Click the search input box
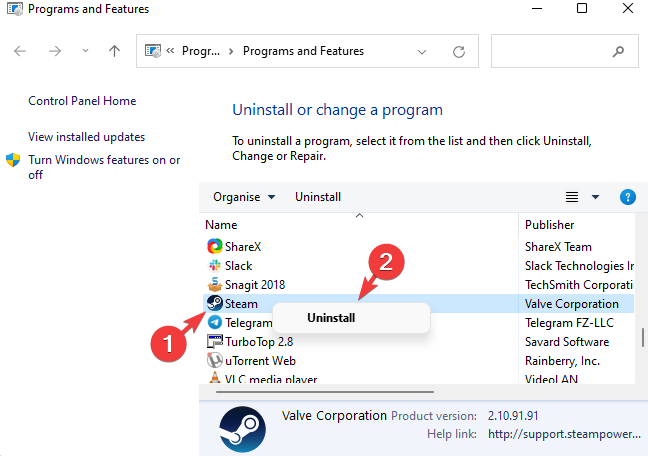 [565, 51]
